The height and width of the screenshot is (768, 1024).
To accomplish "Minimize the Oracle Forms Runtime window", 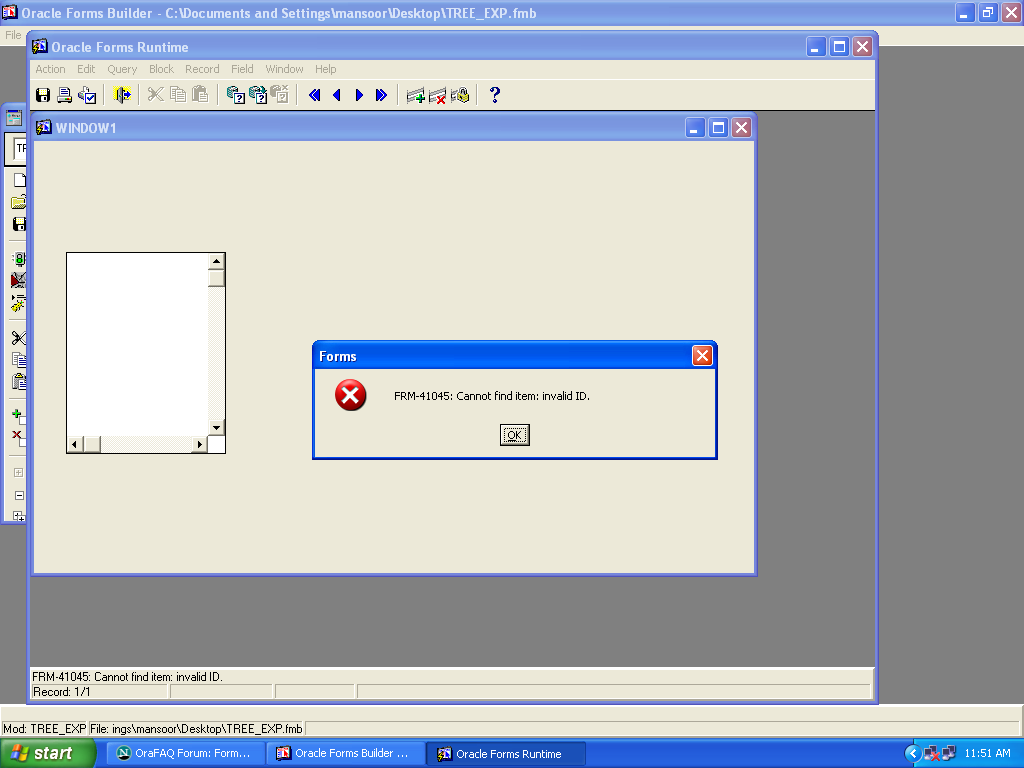I will 816,47.
